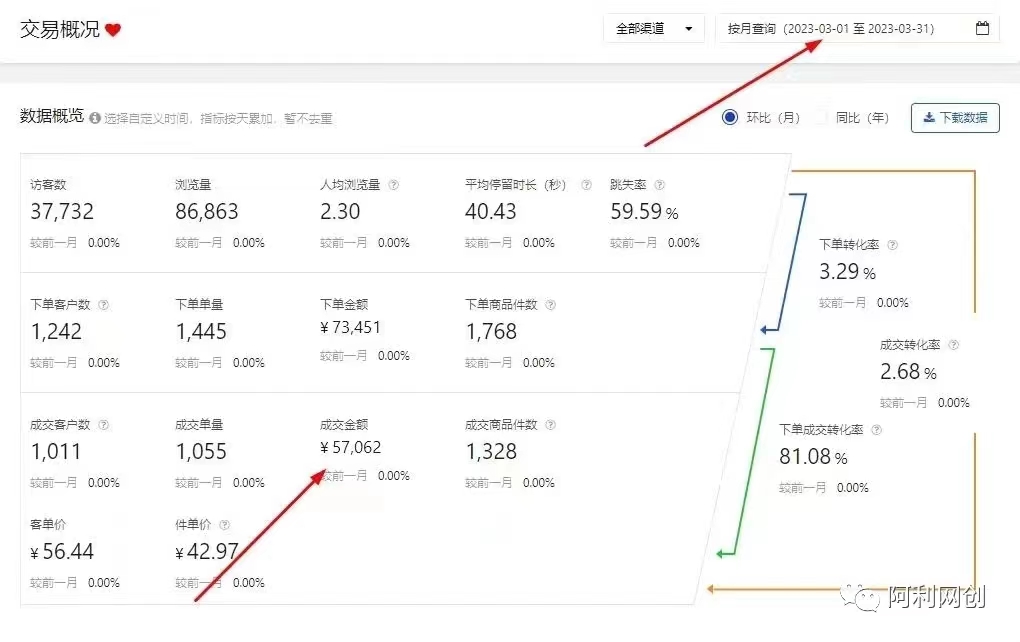Click the 成交金额 value ¥57,062
The width and height of the screenshot is (1020, 642).
point(350,448)
